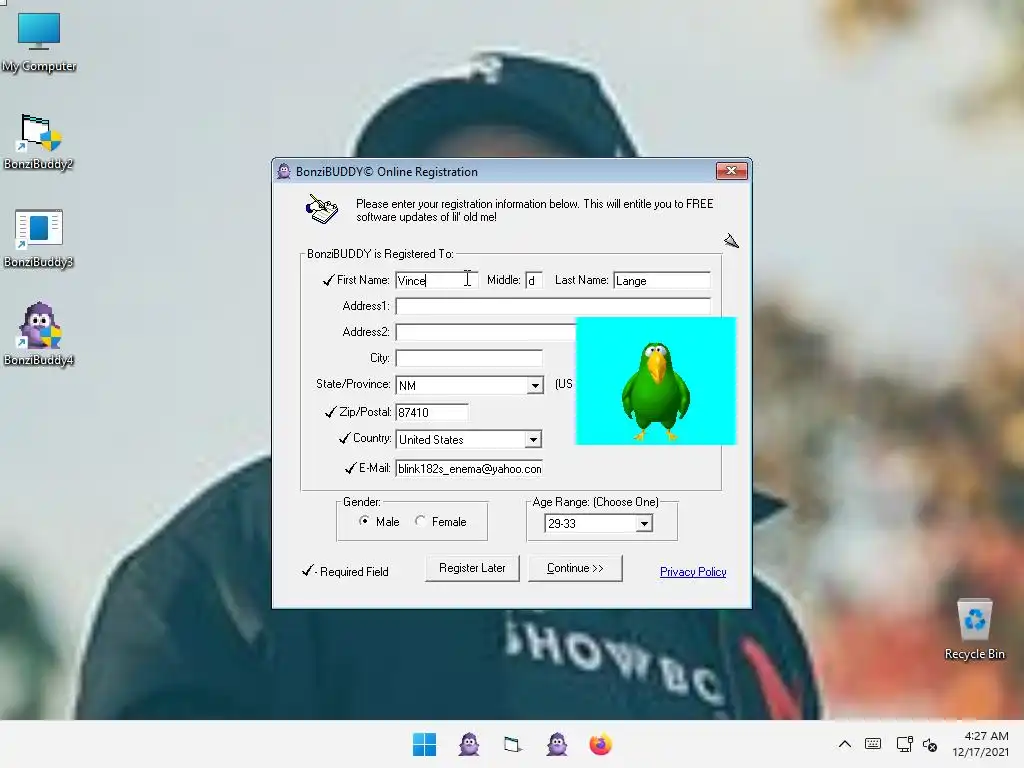This screenshot has width=1024, height=768.
Task: Click the Continue >> button
Action: coord(575,568)
